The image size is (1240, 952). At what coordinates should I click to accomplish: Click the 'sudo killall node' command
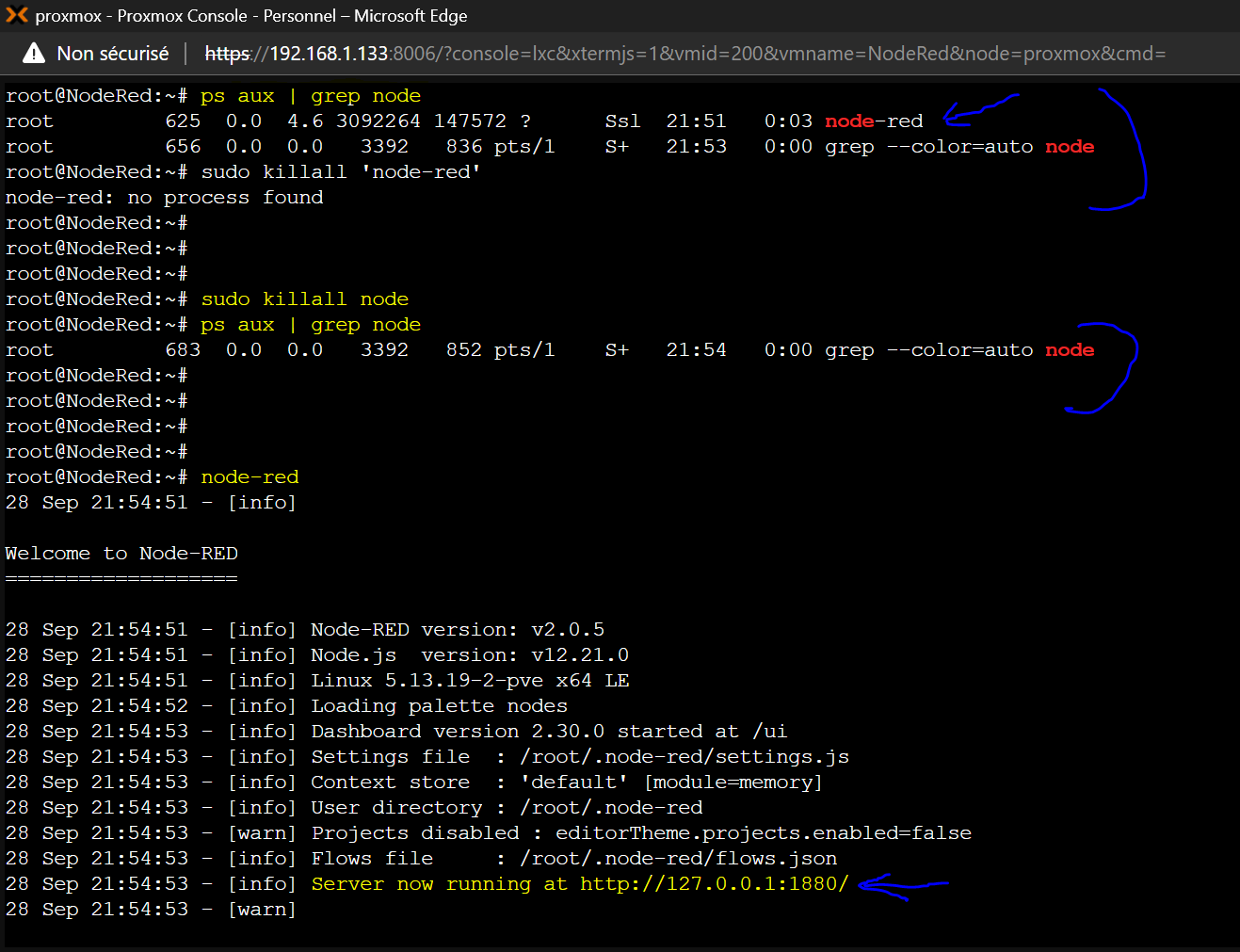click(305, 299)
